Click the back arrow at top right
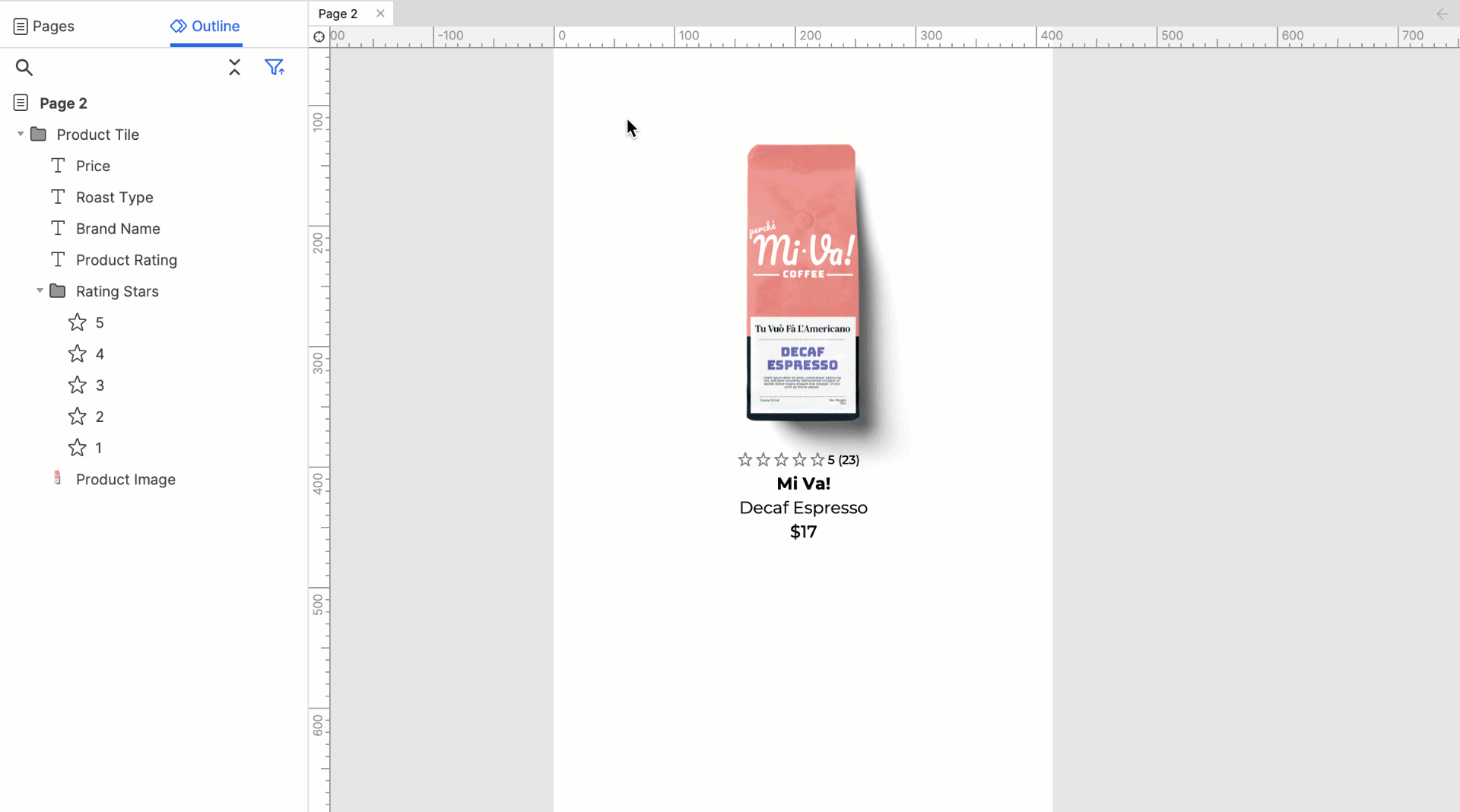The image size is (1460, 812). (1442, 14)
